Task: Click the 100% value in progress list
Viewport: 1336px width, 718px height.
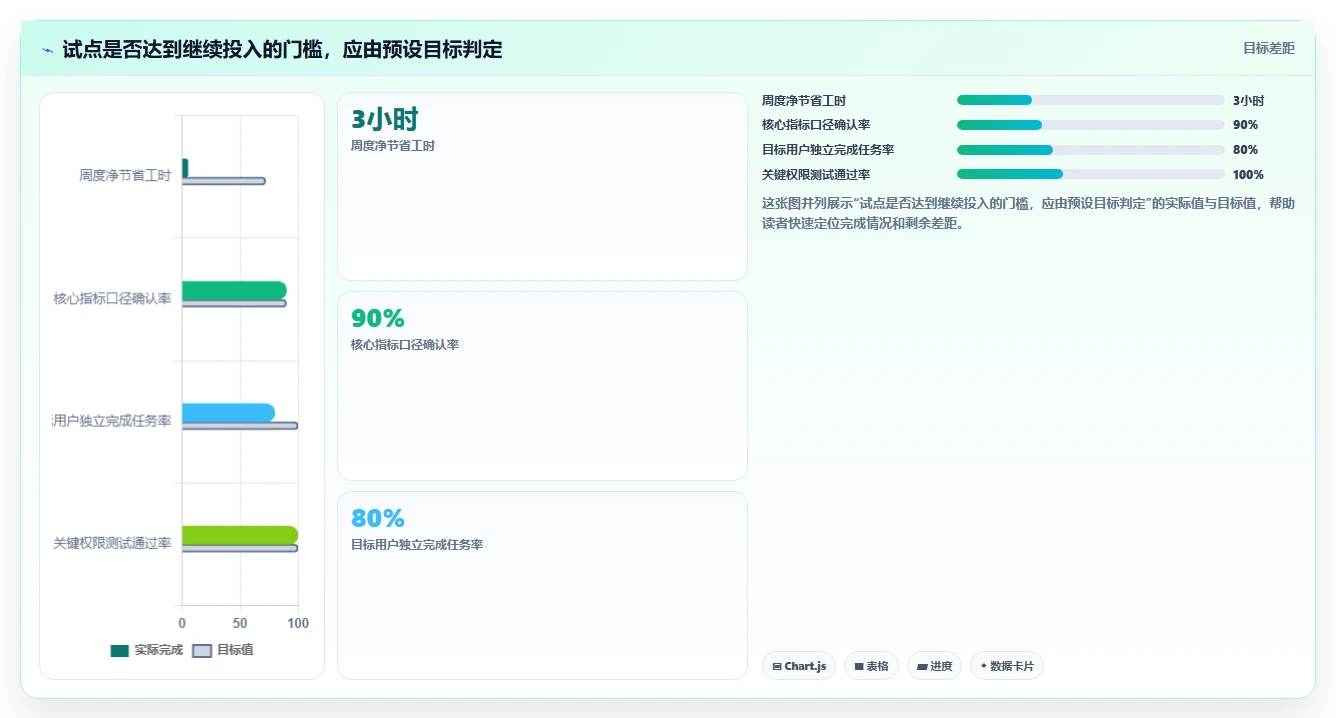Action: pyautogui.click(x=1248, y=174)
